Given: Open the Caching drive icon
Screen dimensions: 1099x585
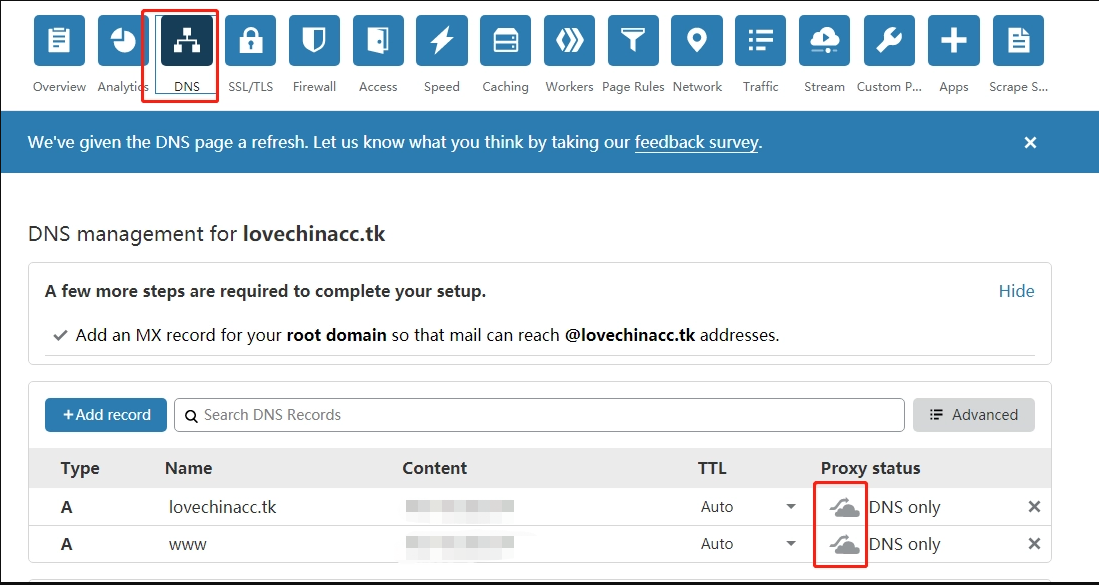Looking at the screenshot, I should (x=505, y=41).
